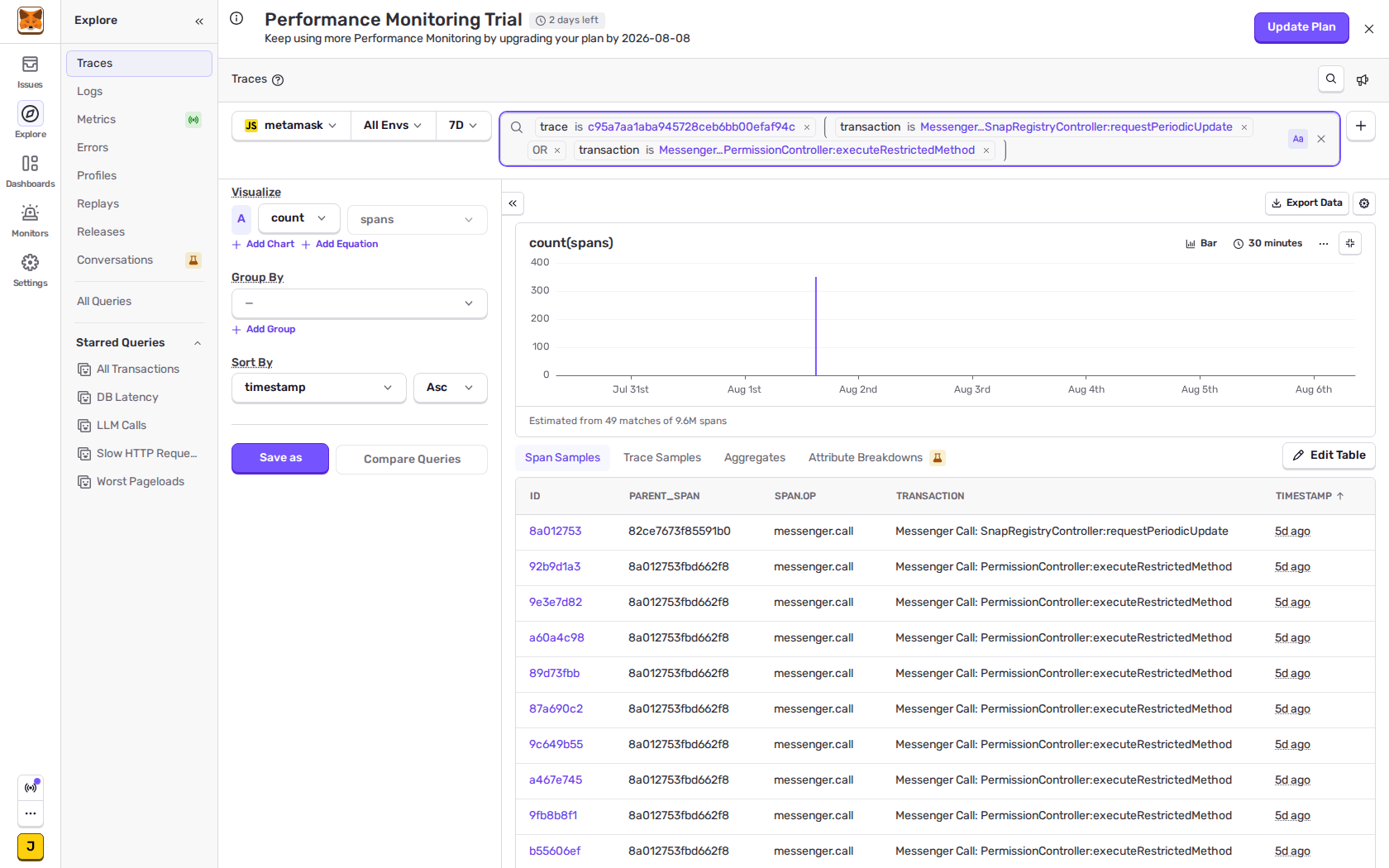This screenshot has width=1389, height=868.
Task: Switch to the Trace Samples tab
Action: pos(662,458)
